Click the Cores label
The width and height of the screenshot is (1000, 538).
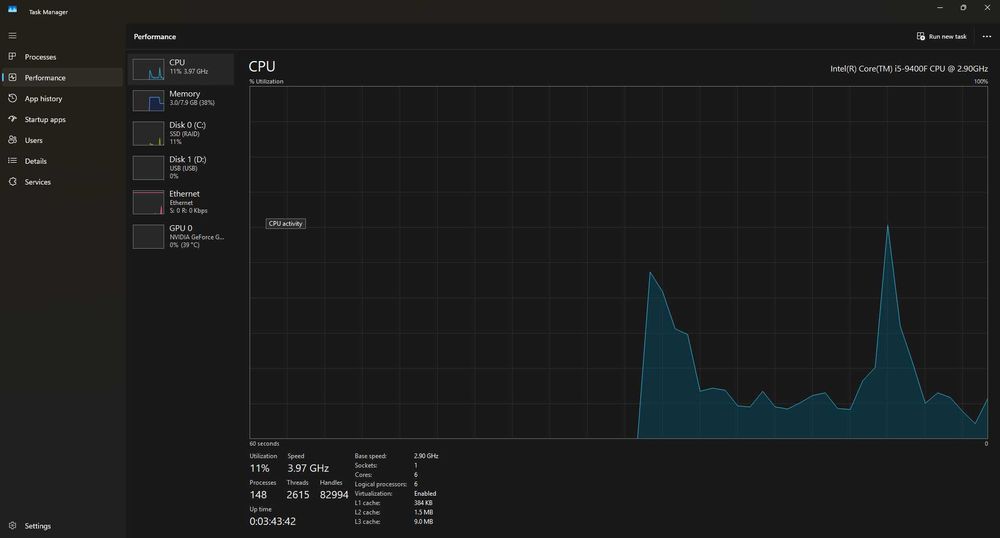click(x=364, y=475)
